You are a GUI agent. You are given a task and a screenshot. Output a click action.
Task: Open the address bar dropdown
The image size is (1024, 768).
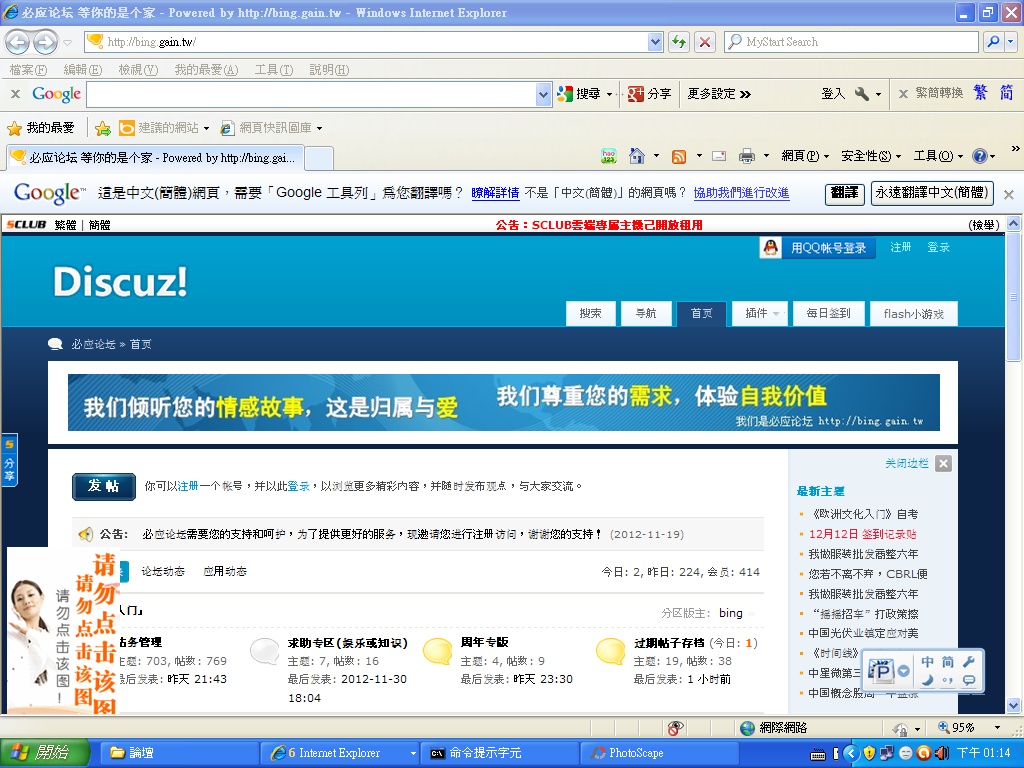(656, 42)
